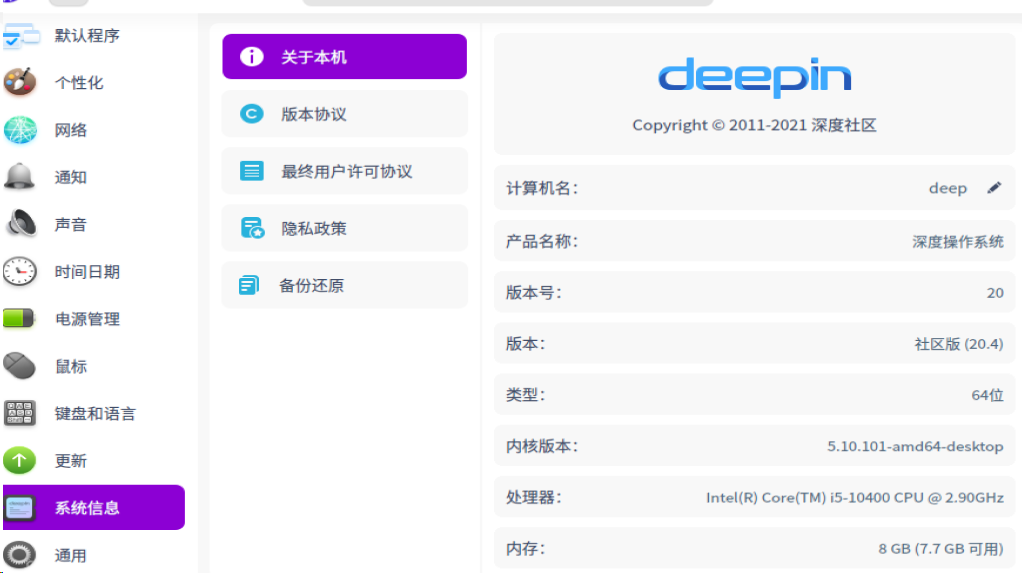The image size is (1022, 573).
Task: Open the 最终用户许可协议 submenu item
Action: coord(344,171)
